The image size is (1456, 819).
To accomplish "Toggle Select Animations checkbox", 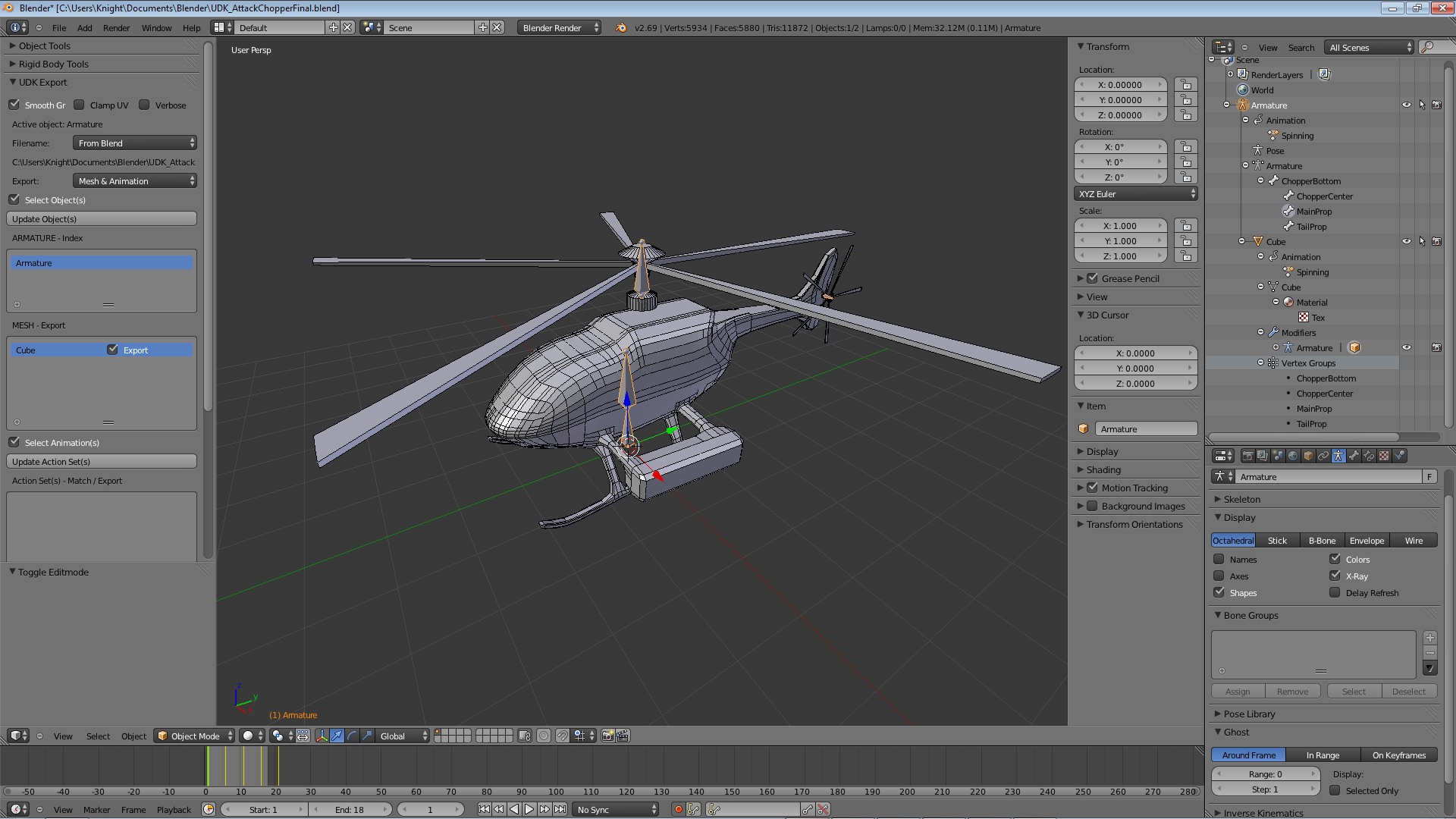I will [15, 441].
